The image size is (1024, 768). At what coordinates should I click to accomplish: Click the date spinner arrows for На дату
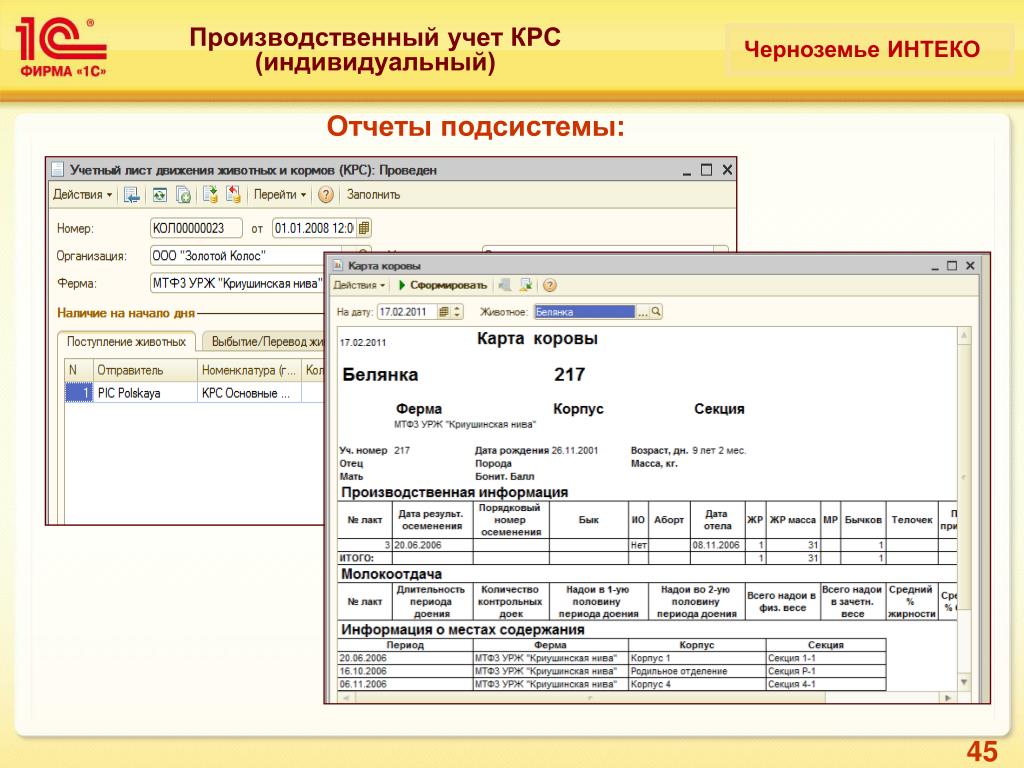point(458,312)
